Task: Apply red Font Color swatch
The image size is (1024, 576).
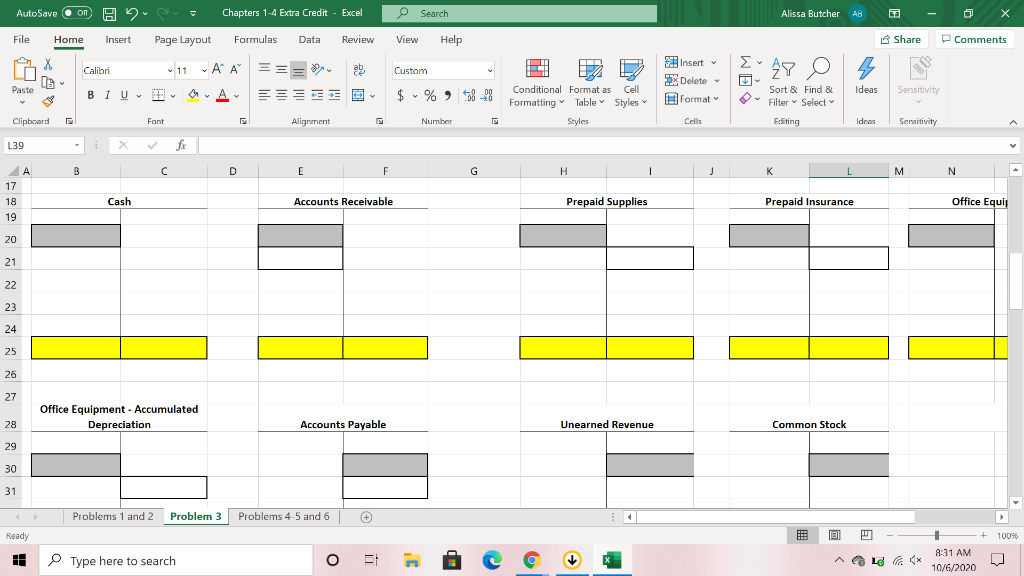Action: click(223, 95)
